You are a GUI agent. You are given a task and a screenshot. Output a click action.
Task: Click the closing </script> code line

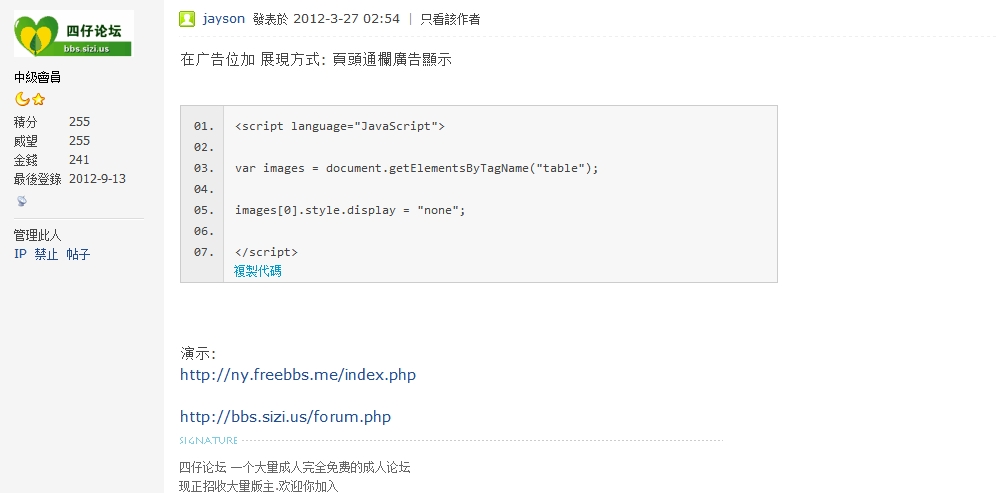(266, 252)
